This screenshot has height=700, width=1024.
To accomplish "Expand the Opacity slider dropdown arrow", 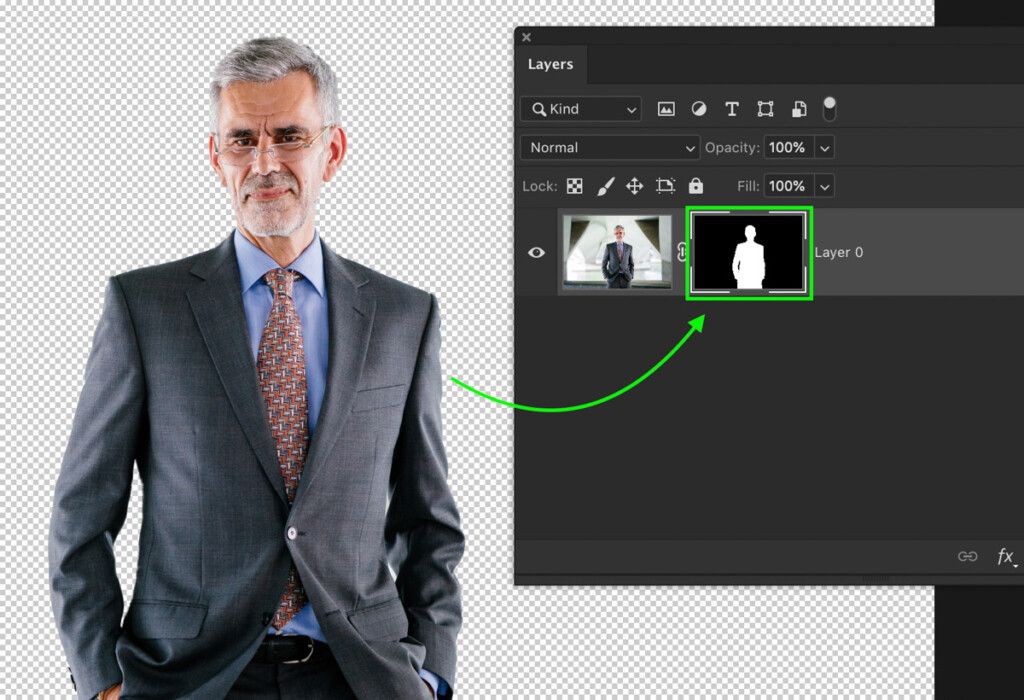I will point(824,148).
